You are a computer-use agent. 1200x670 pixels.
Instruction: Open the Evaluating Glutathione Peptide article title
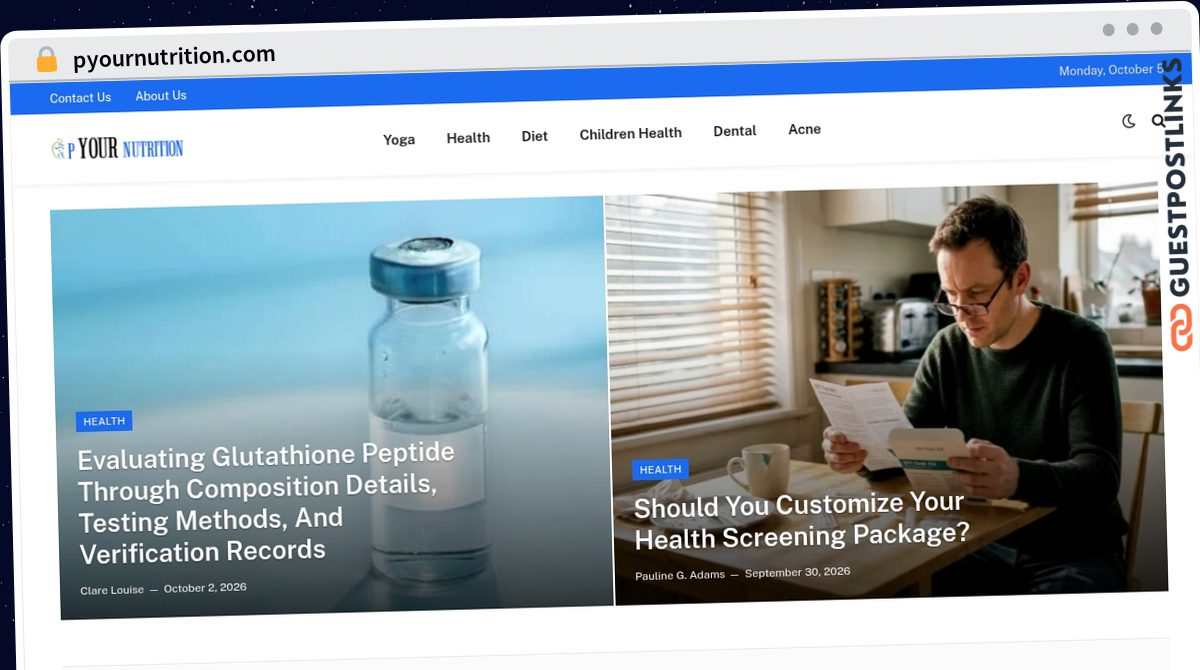click(266, 504)
